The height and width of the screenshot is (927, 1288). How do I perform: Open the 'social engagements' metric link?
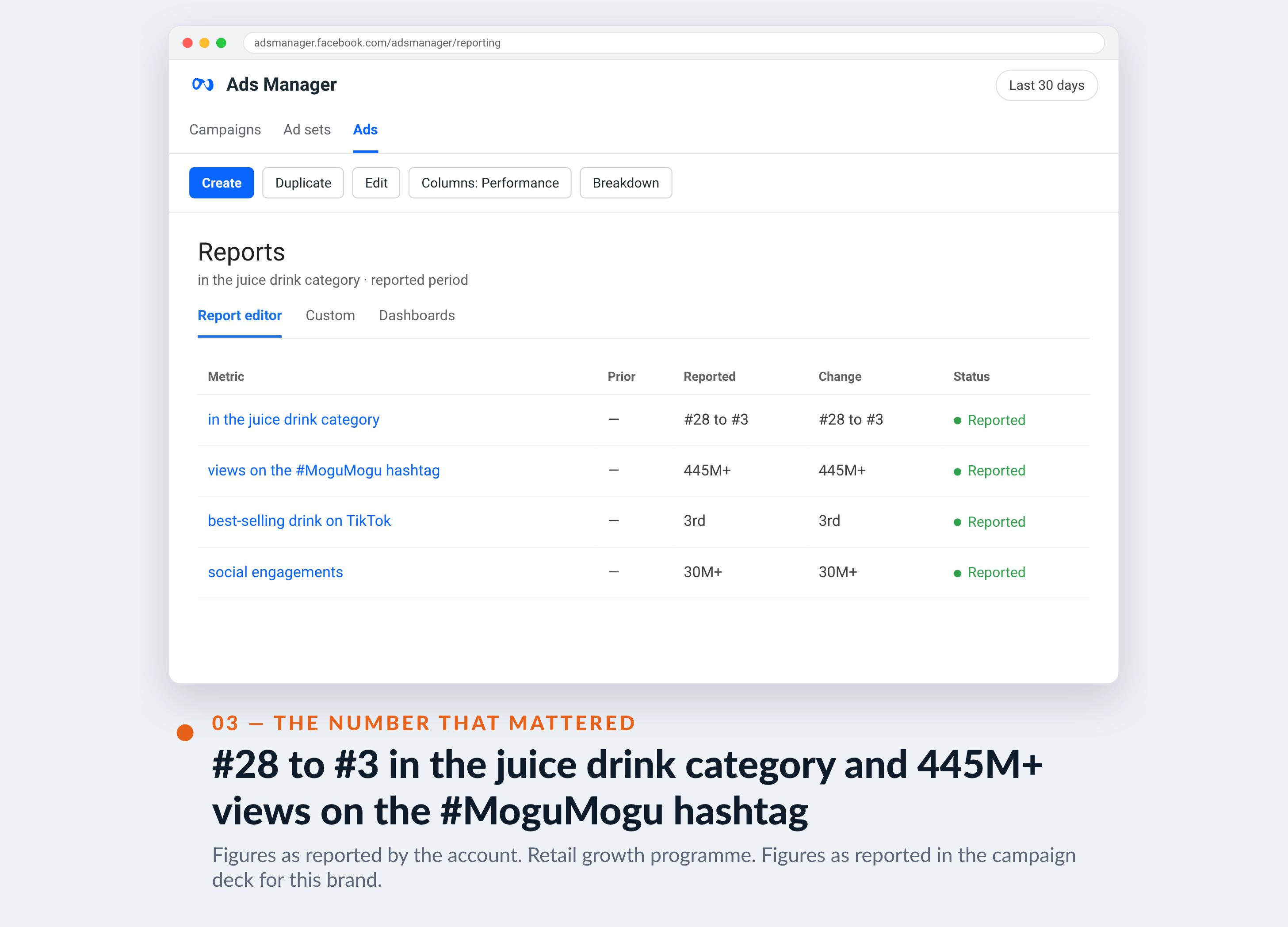click(275, 573)
